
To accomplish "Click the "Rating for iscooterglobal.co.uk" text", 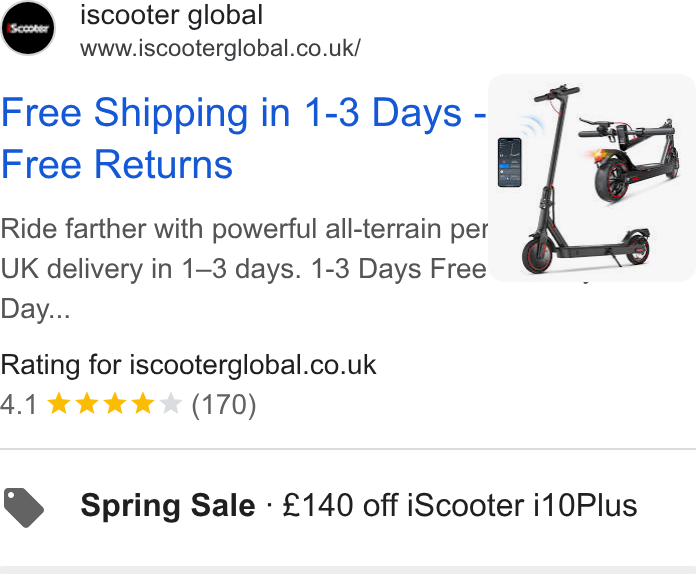I will pyautogui.click(x=188, y=365).
